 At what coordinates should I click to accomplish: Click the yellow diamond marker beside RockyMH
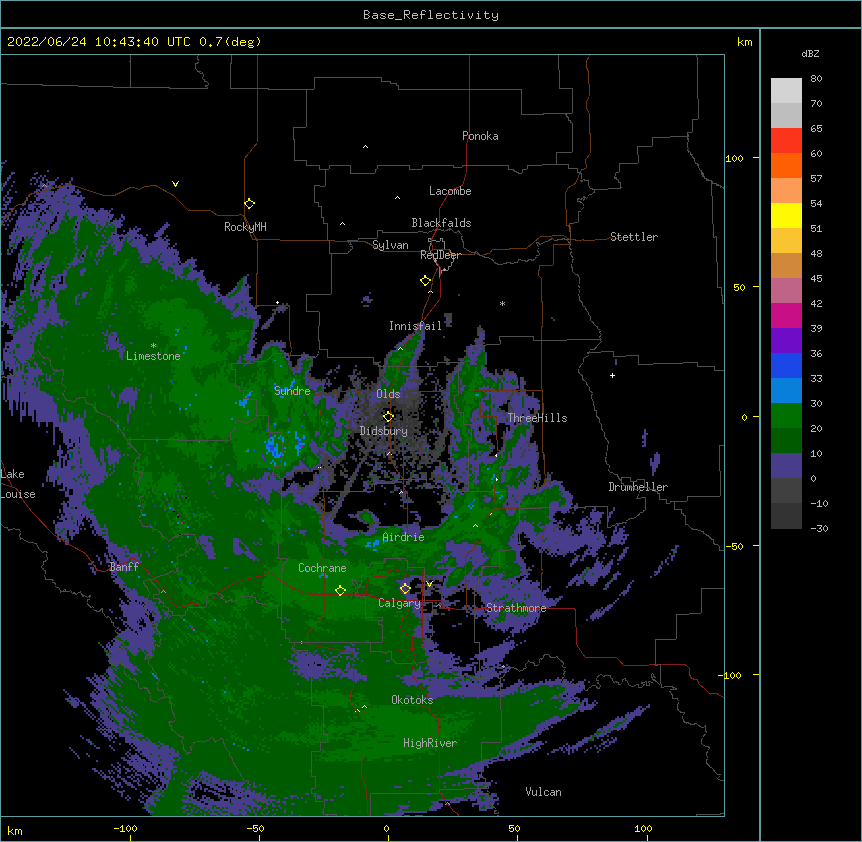tap(249, 204)
